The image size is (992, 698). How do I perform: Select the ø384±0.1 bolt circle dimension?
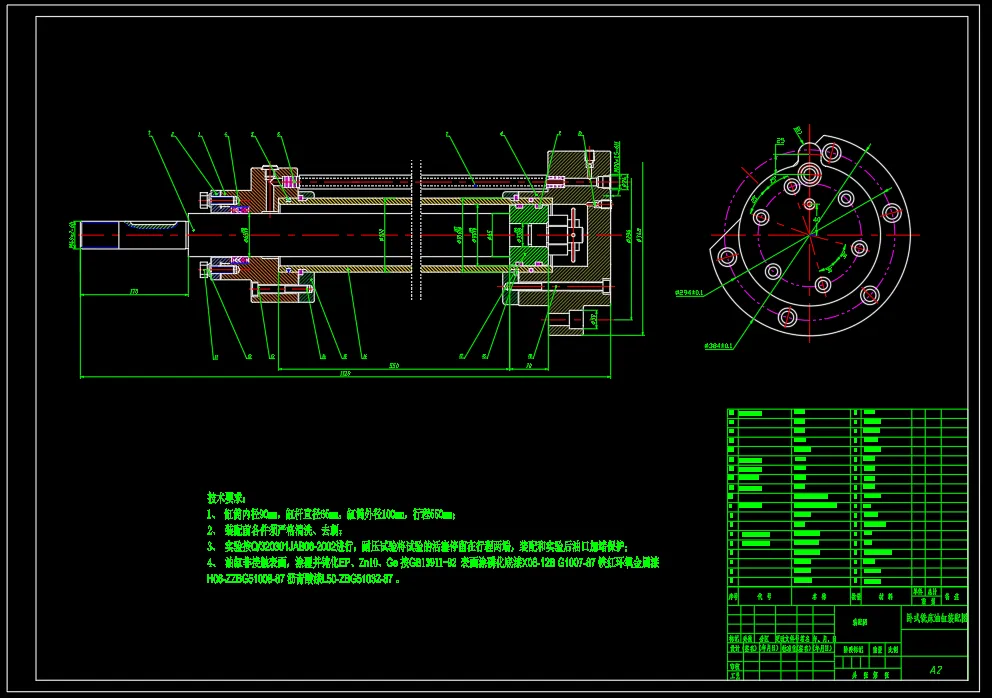point(719,346)
